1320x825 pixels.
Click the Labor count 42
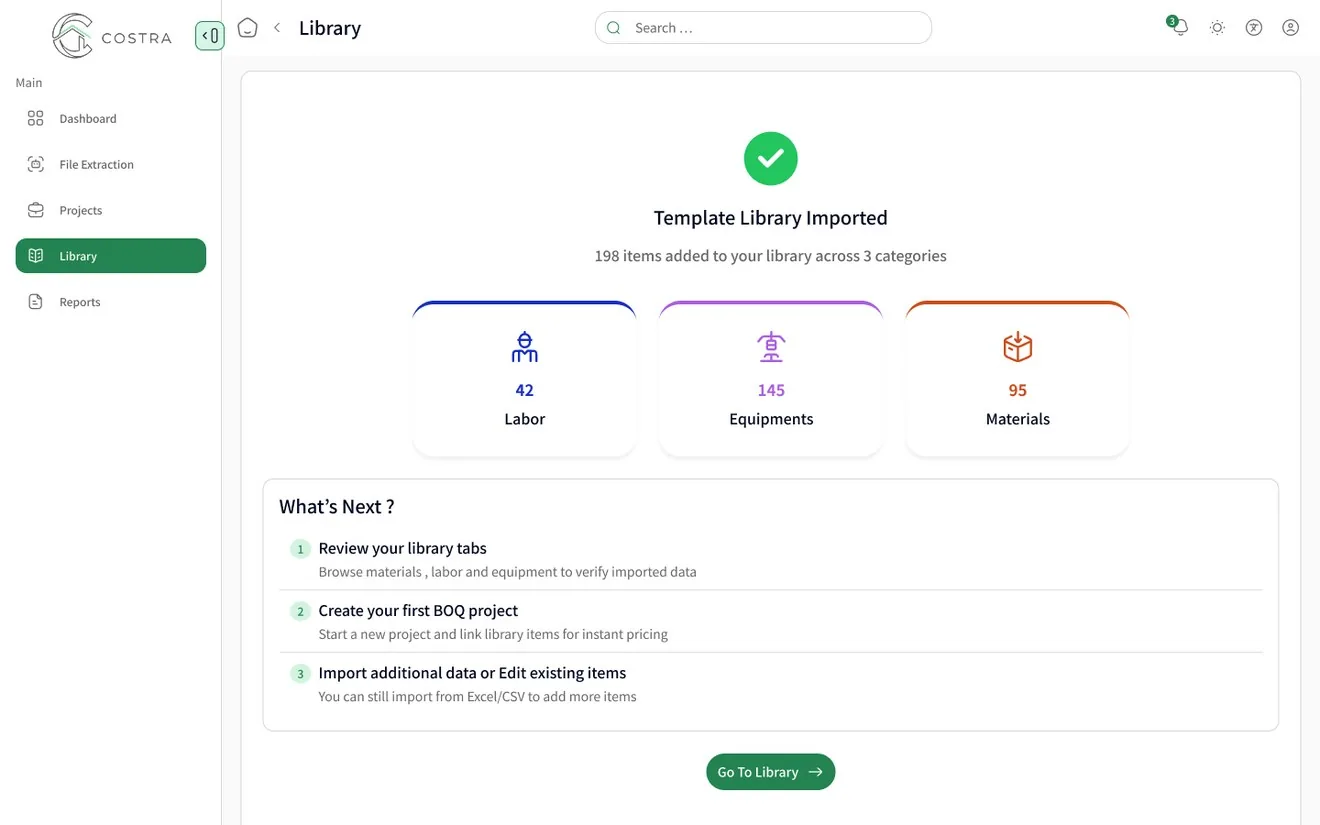[x=525, y=390]
